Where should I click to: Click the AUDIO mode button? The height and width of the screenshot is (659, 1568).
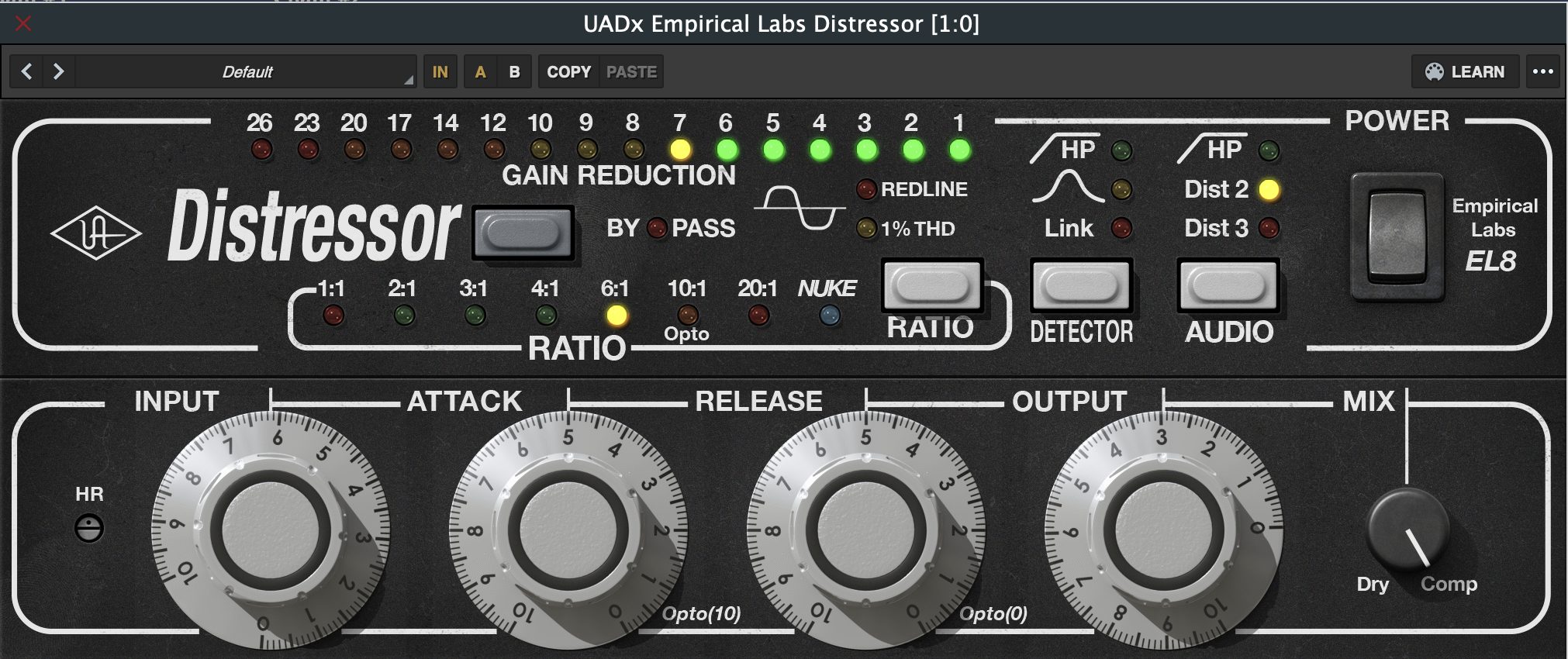(x=1228, y=286)
